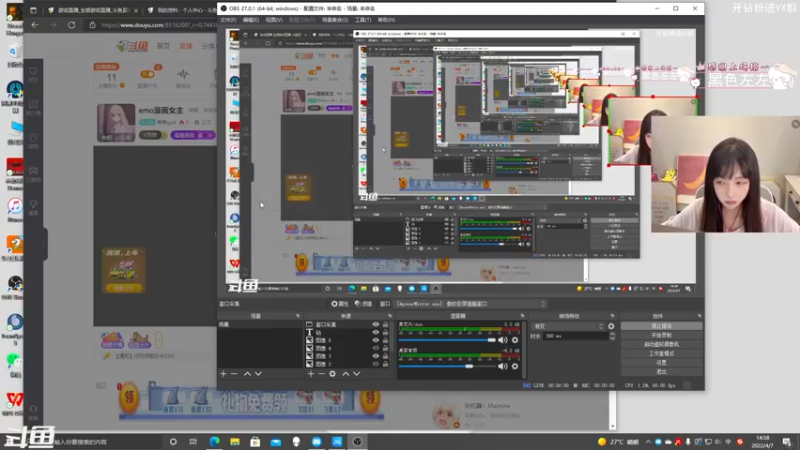Pop out Controls dock panel icon
Image resolution: width=800 pixels, height=450 pixels.
click(699, 316)
